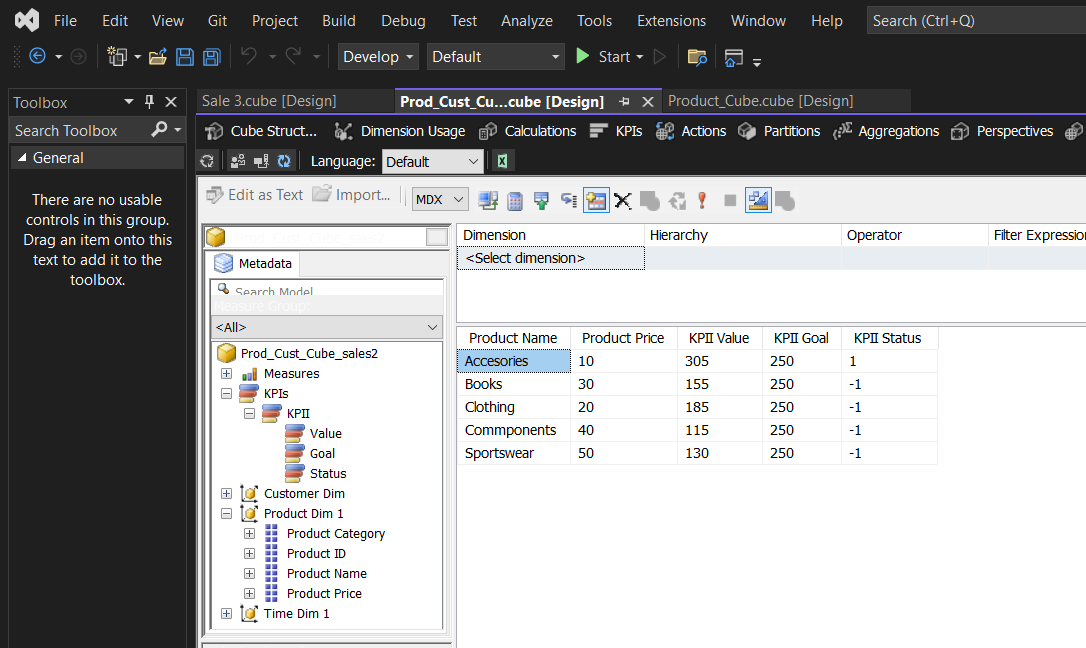This screenshot has height=648, width=1086.
Task: Click the <Select dimension> filter cell
Action: point(551,258)
